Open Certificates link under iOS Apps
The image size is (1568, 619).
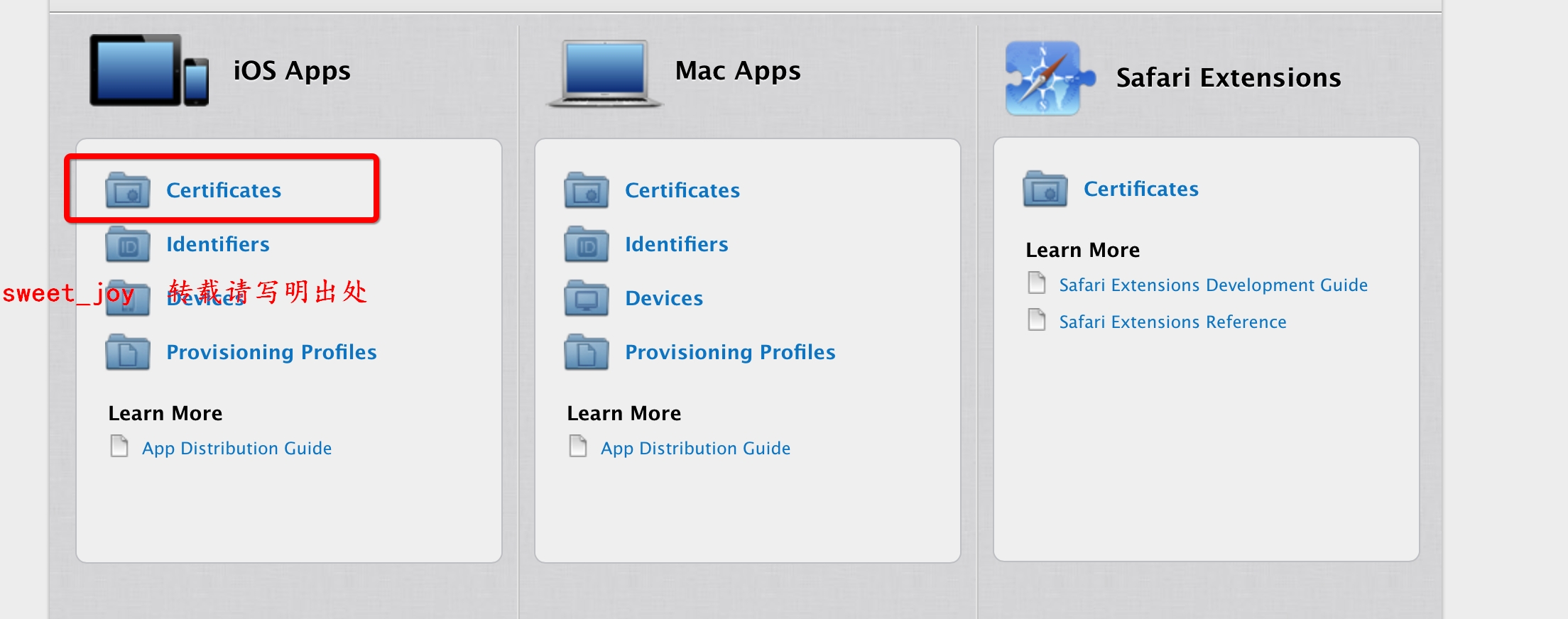click(224, 190)
